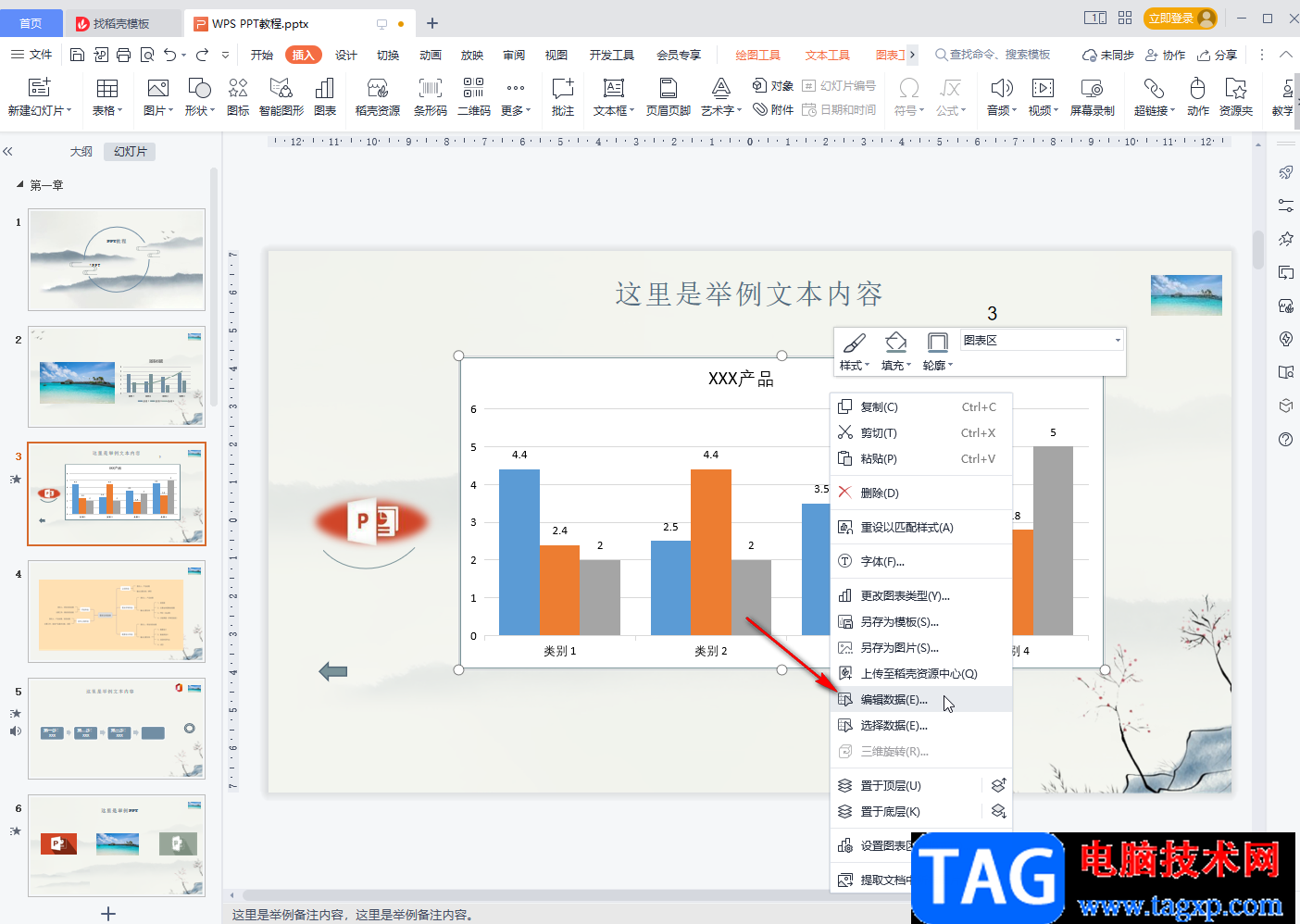
Task: Open the 文件 file menu
Action: click(31, 55)
